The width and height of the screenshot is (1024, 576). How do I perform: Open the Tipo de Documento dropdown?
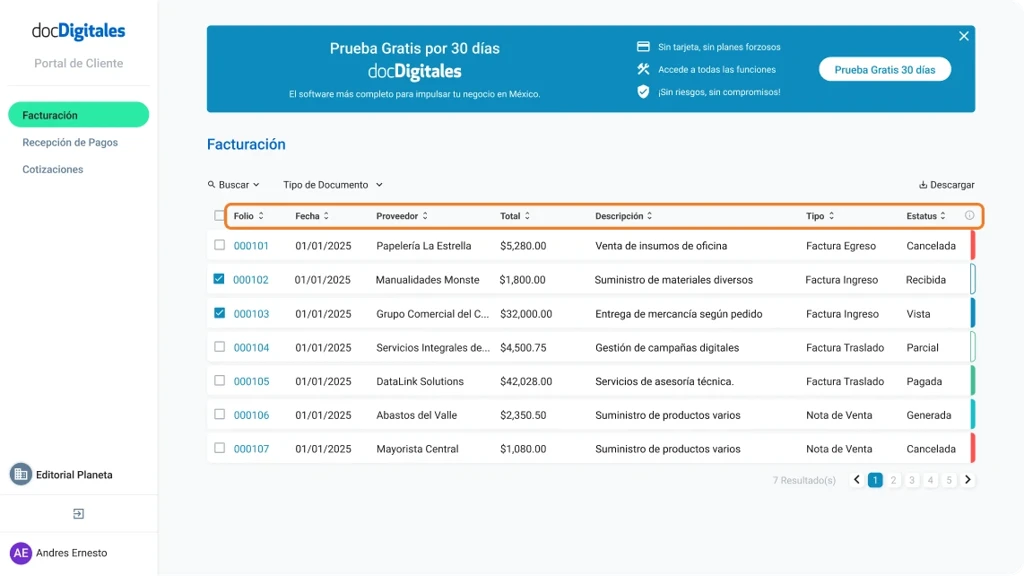[332, 184]
